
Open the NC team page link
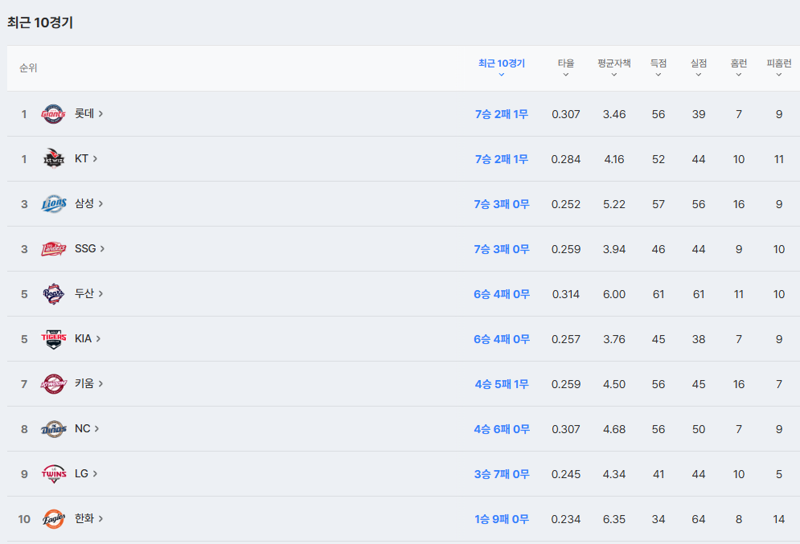(87, 428)
